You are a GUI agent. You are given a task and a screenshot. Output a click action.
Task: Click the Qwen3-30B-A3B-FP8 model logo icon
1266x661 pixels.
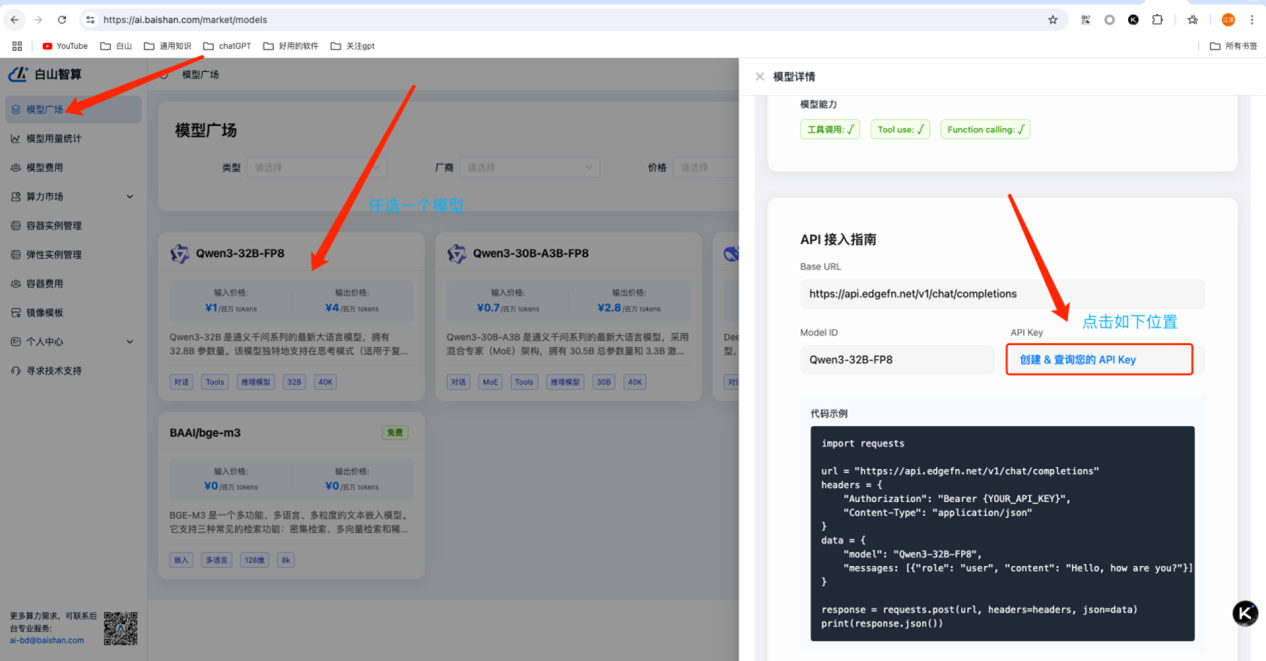pyautogui.click(x=457, y=254)
